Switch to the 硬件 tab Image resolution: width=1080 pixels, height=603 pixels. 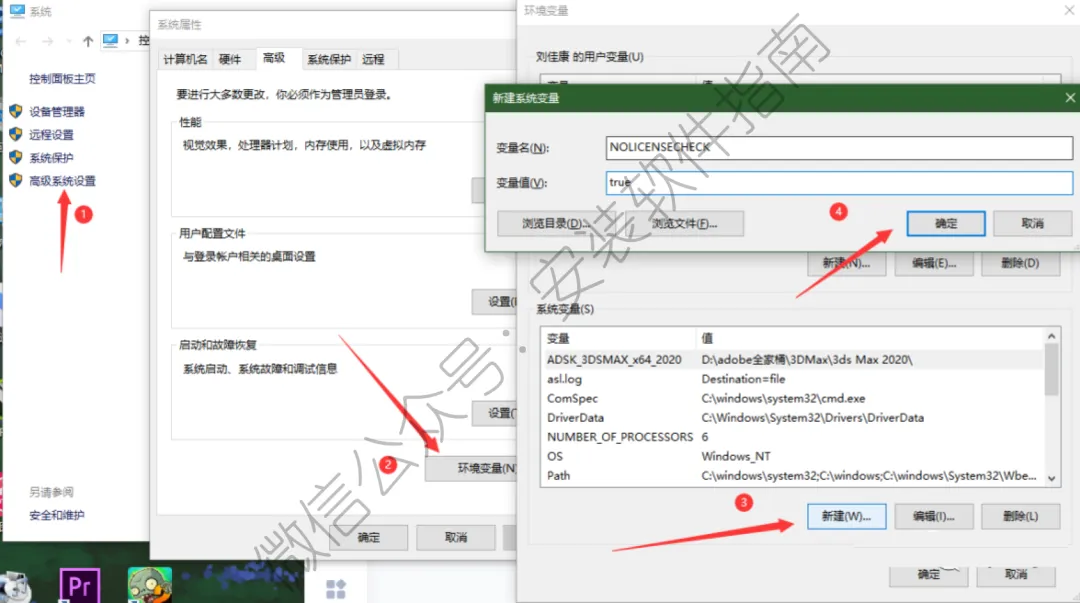click(230, 59)
